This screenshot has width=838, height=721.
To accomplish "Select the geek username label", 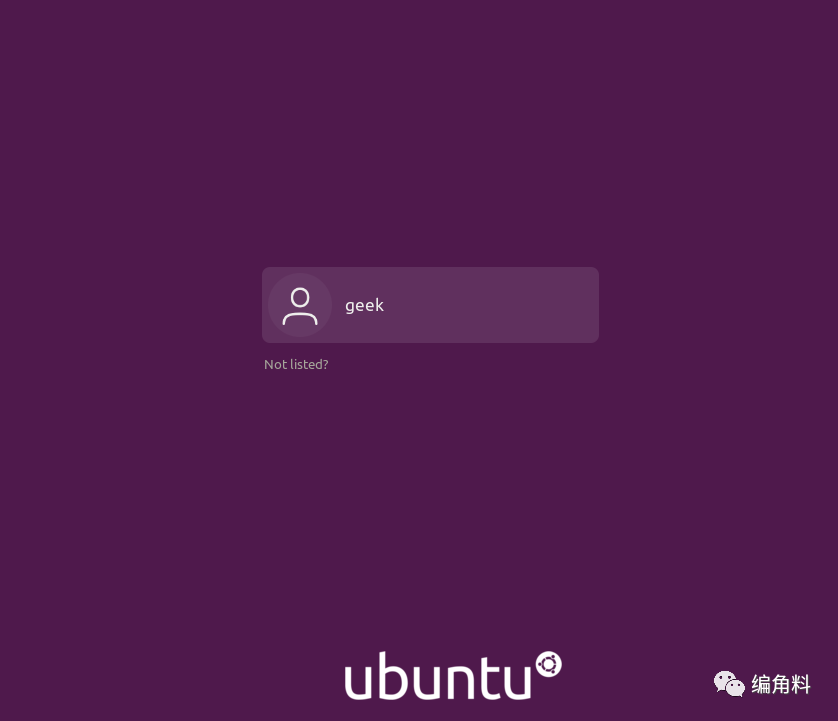I will tap(364, 305).
